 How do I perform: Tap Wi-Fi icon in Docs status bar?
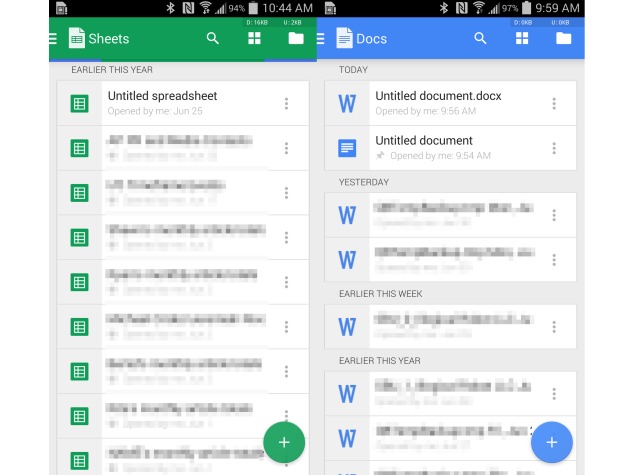pyautogui.click(x=479, y=8)
